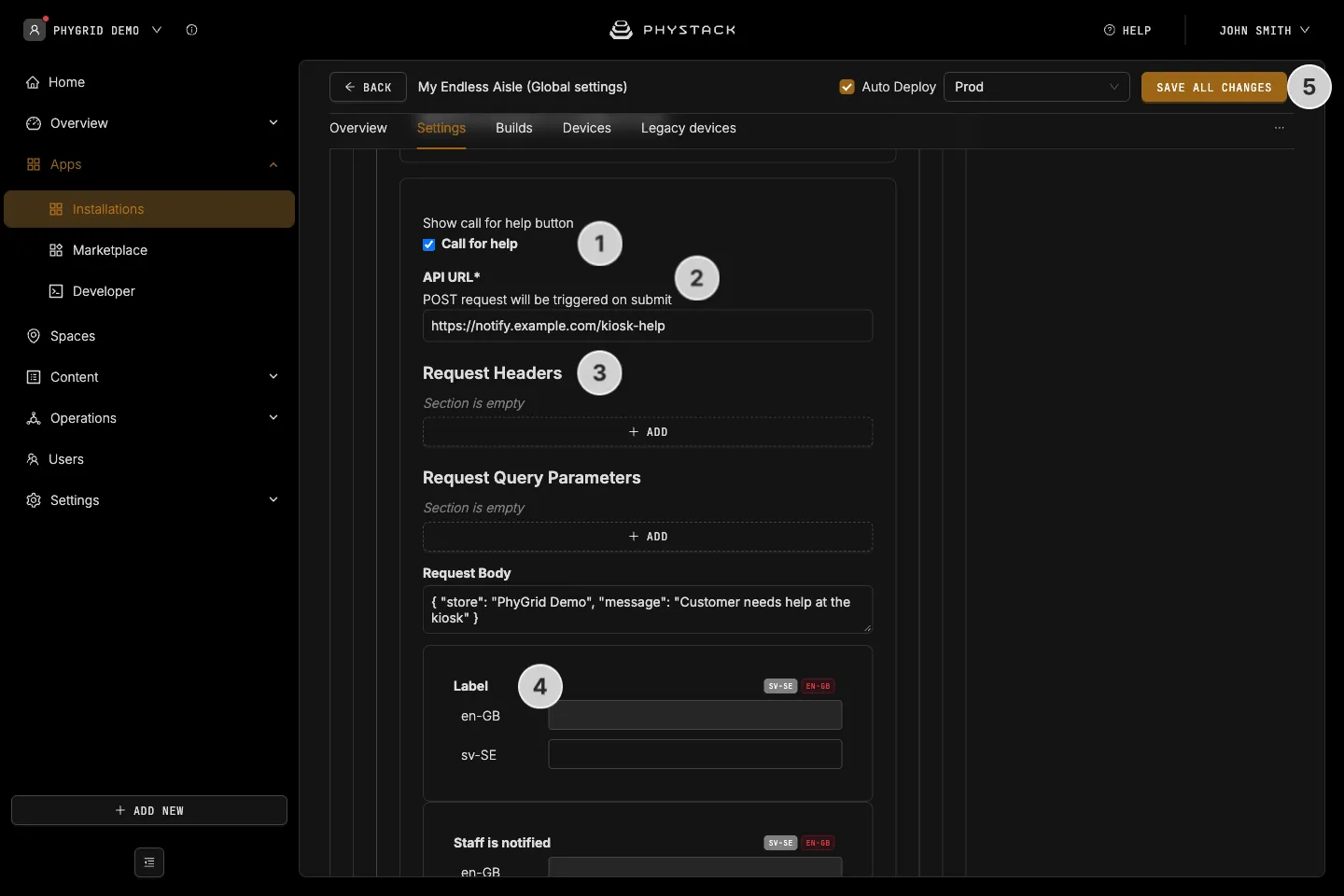1344x896 pixels.
Task: Click the Phystack logo
Action: 673,30
